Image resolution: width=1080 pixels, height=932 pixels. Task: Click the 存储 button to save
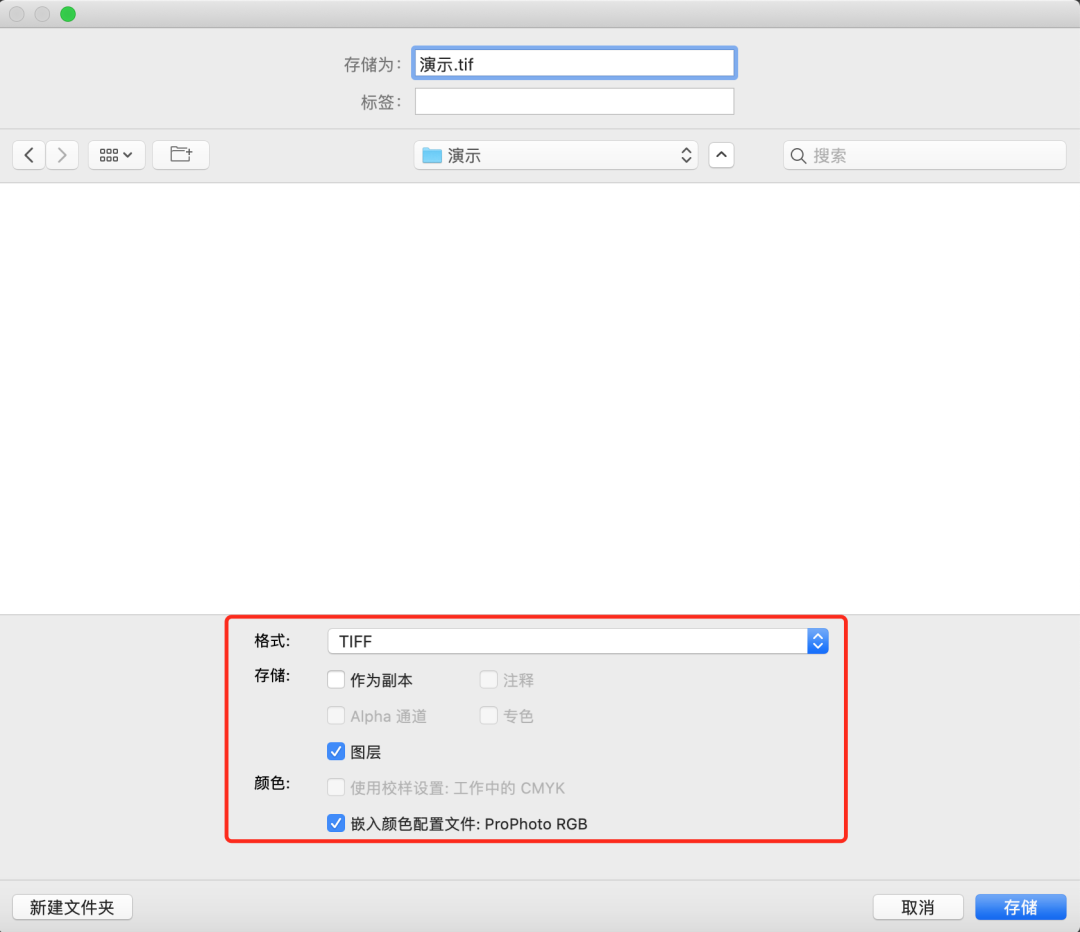tap(1020, 907)
